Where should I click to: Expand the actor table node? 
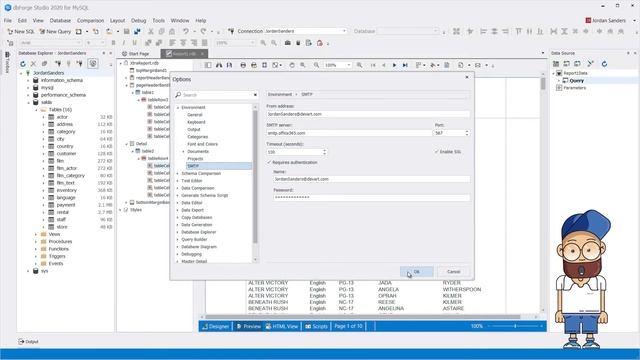(x=43, y=117)
